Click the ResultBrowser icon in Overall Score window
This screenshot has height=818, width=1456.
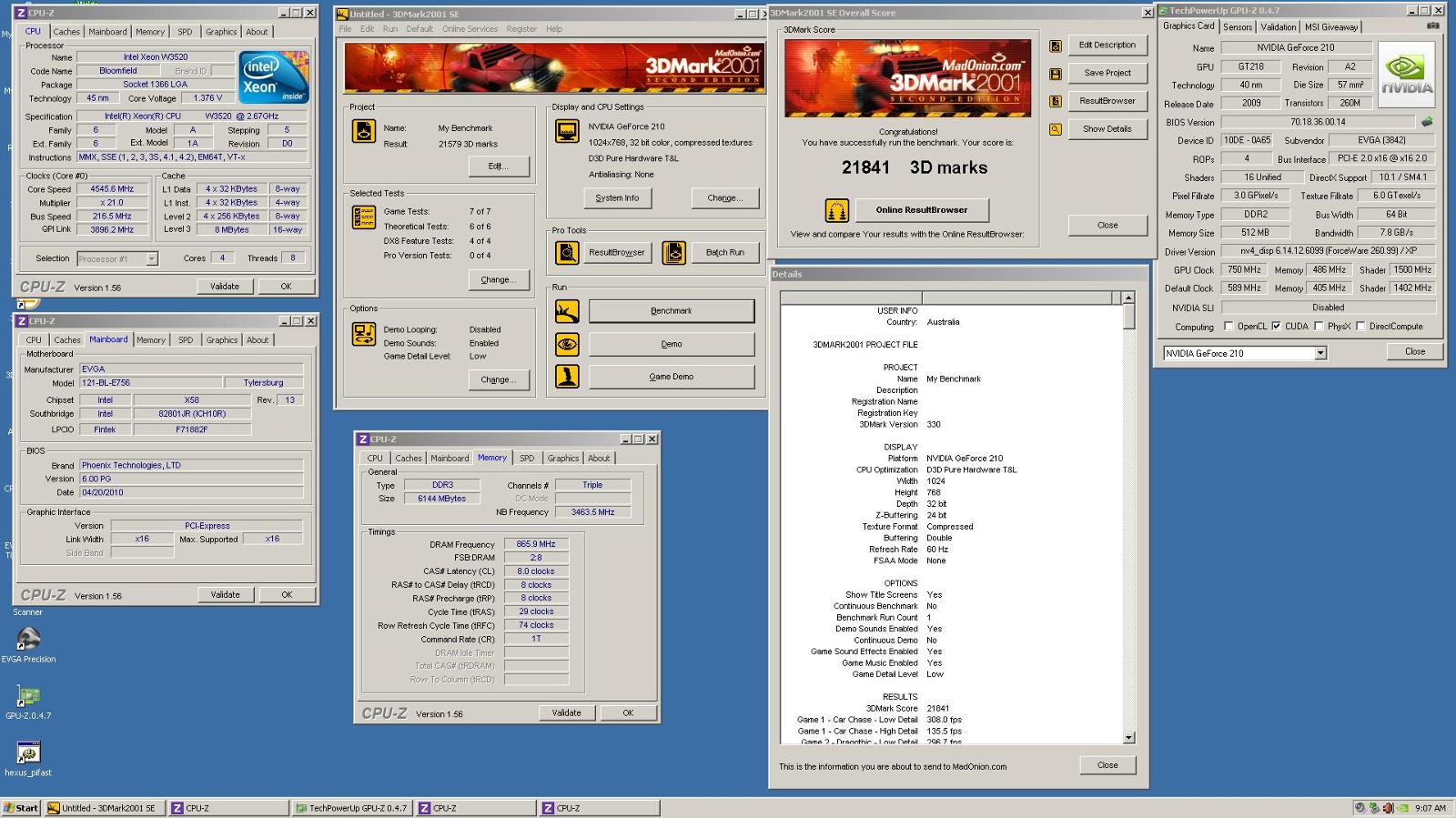(1055, 101)
